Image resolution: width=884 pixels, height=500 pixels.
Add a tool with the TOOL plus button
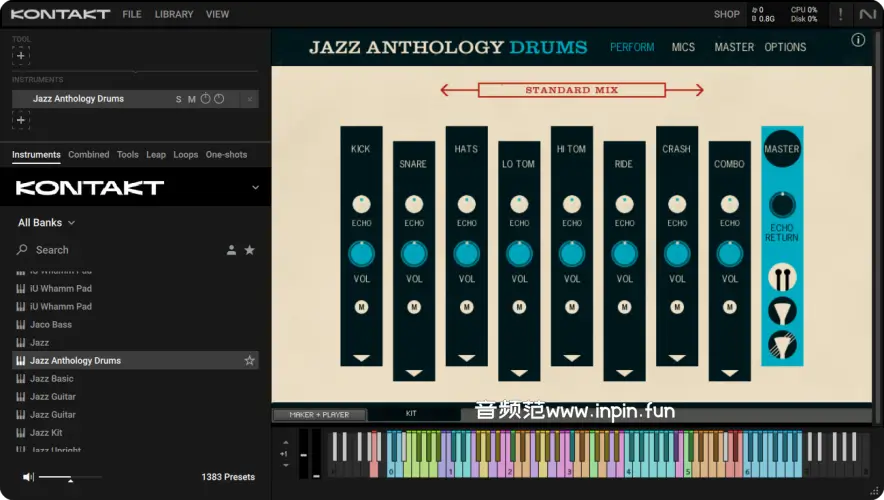(20, 56)
